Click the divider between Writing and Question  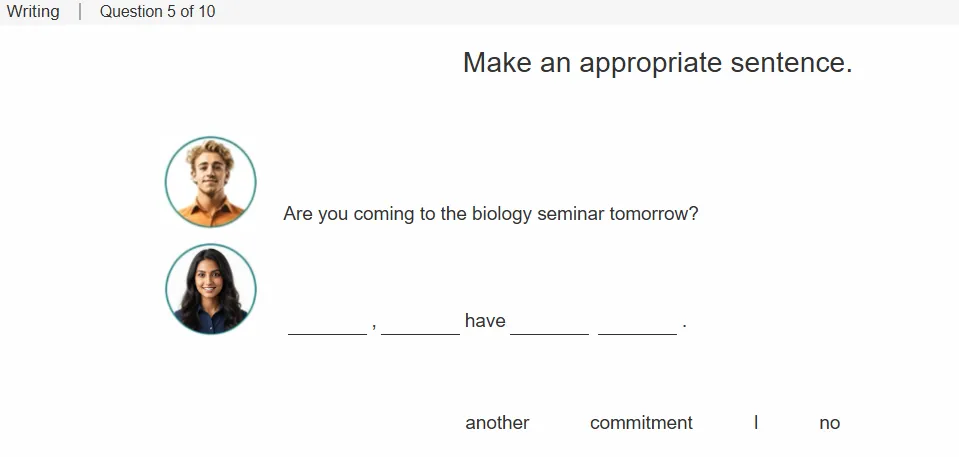pos(80,12)
